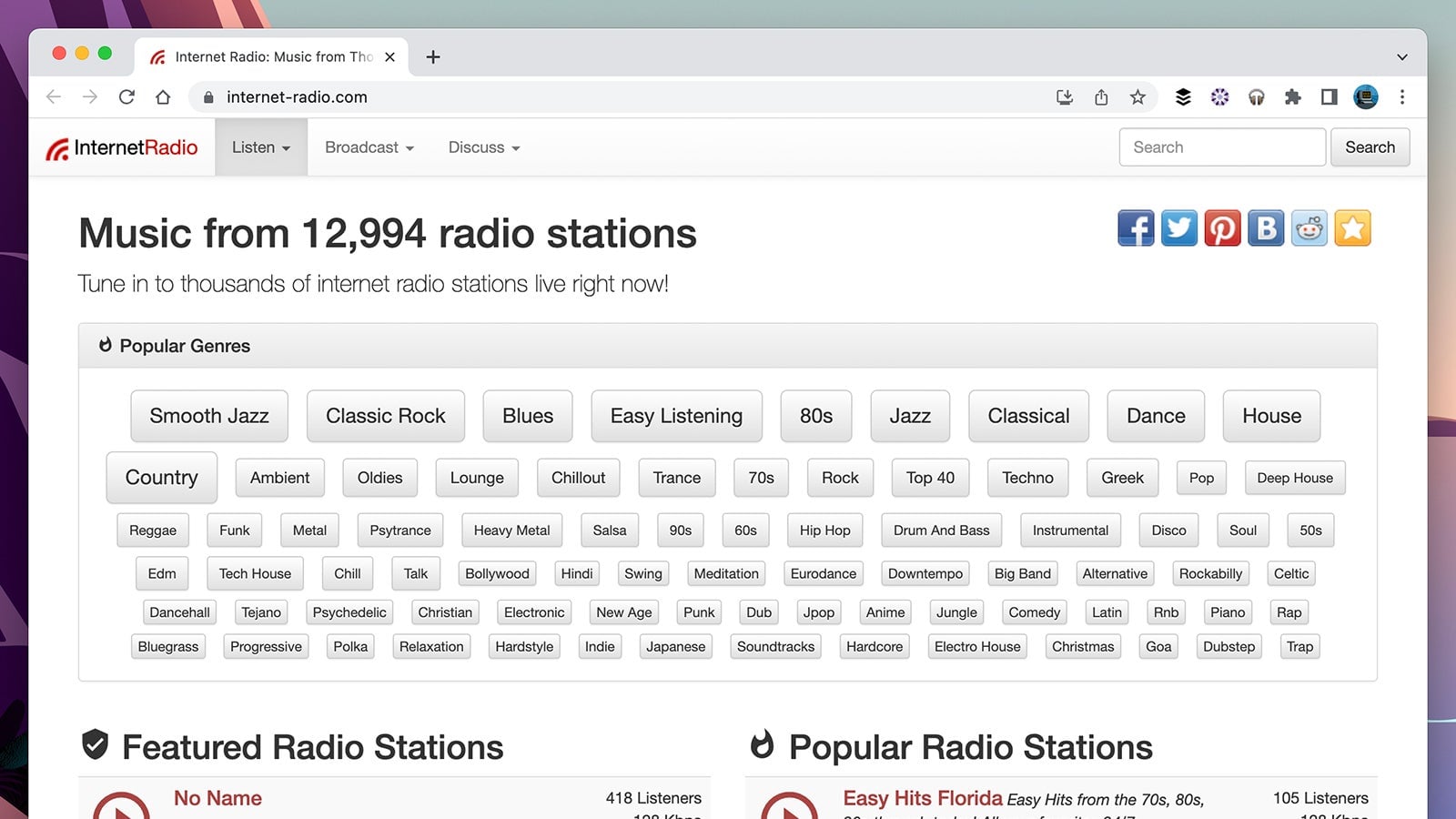The width and height of the screenshot is (1456, 819).
Task: Click the InternetRadio logo
Action: [x=121, y=147]
